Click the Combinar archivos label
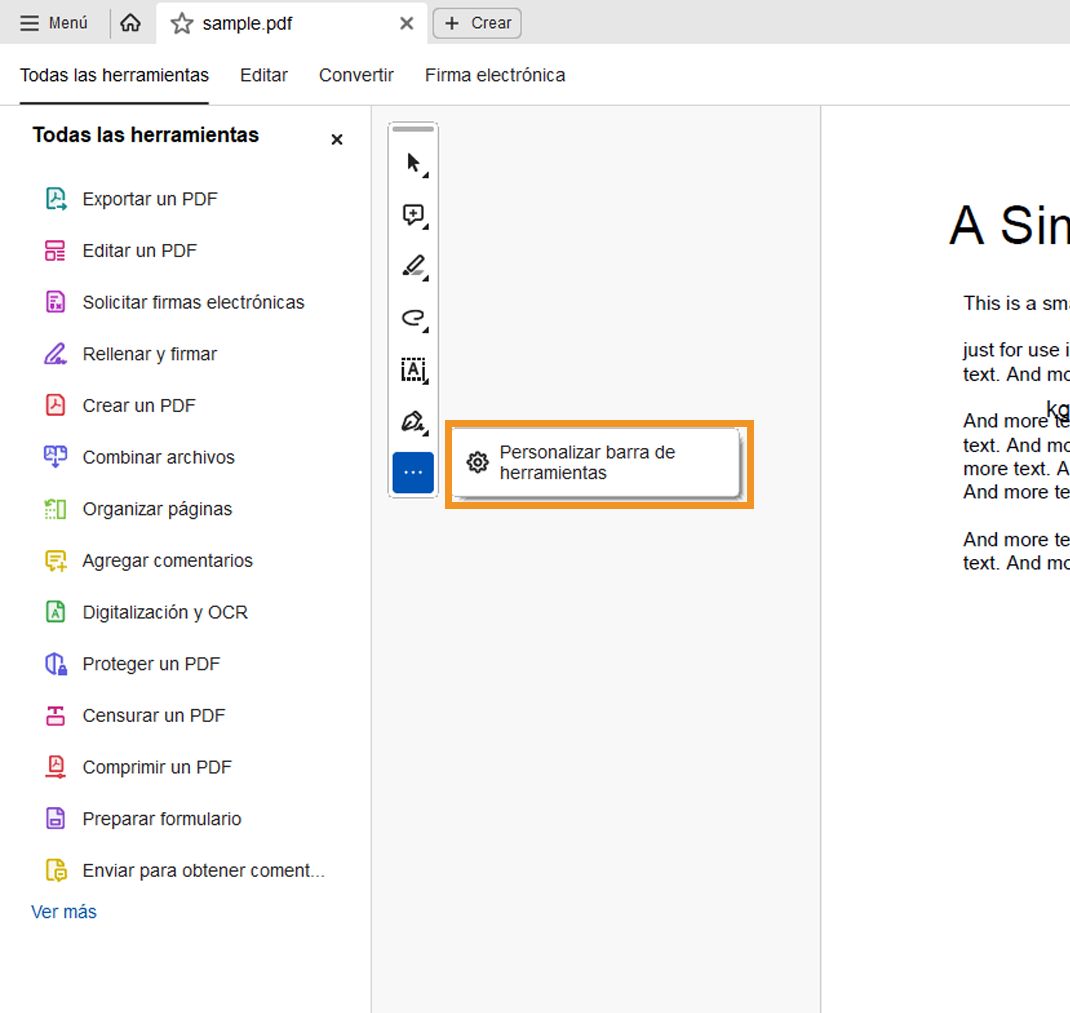The height and width of the screenshot is (1013, 1070). (x=158, y=457)
